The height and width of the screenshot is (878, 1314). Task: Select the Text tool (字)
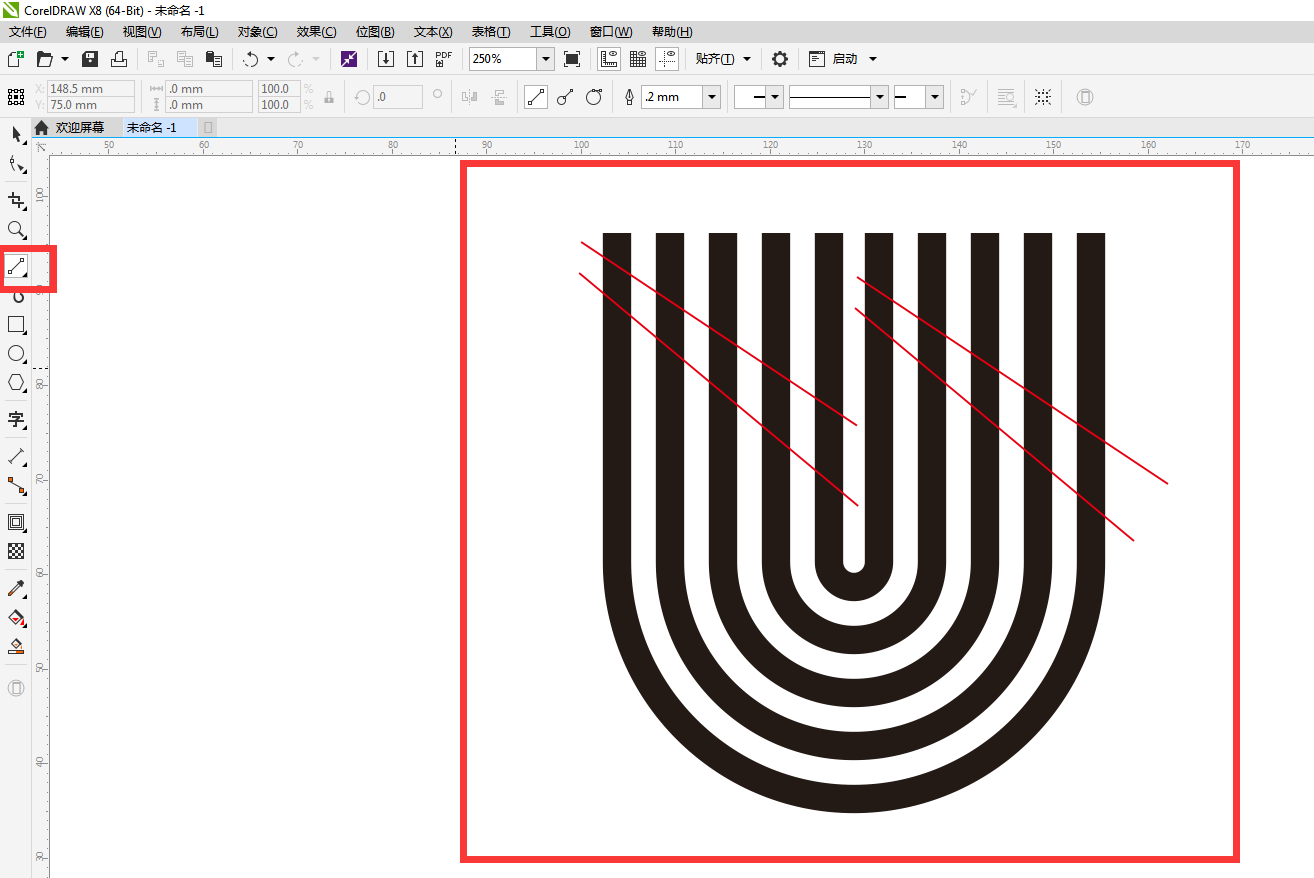pos(16,419)
